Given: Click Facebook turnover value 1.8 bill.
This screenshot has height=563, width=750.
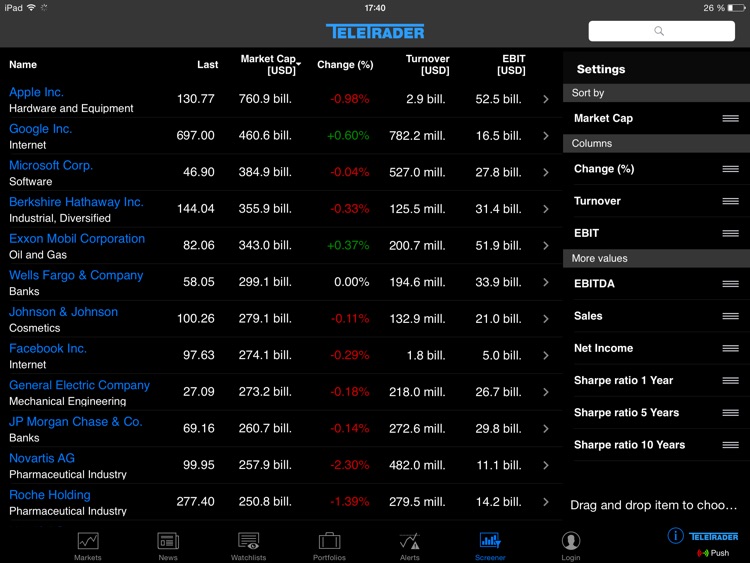Looking at the screenshot, I should (426, 355).
